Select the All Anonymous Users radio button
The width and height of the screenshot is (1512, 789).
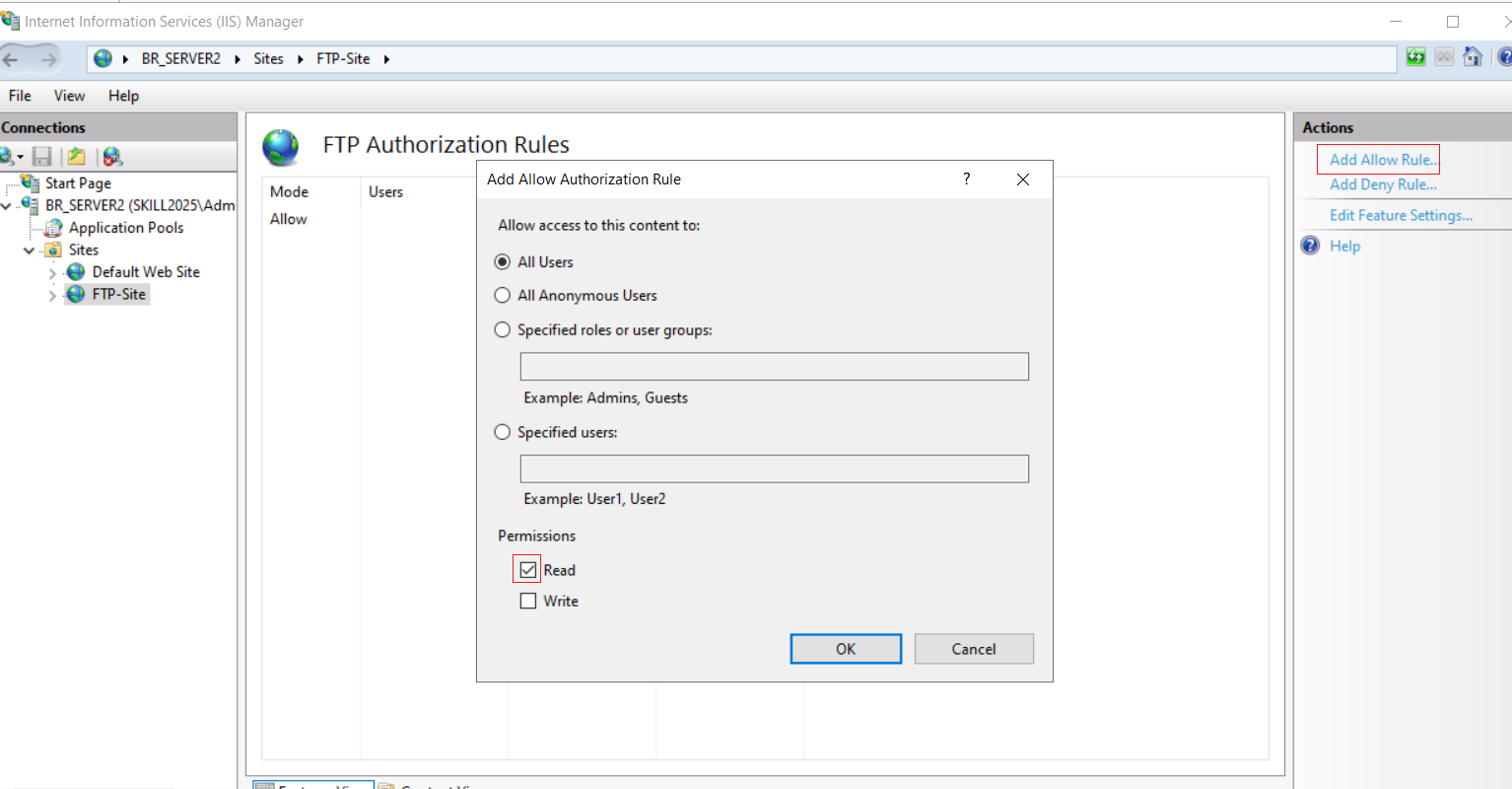coord(503,295)
